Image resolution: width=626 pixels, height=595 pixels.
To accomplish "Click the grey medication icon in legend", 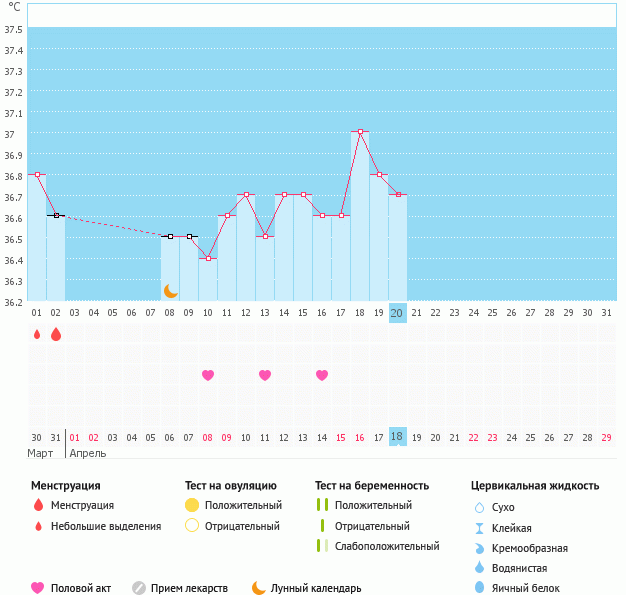I will (139, 588).
